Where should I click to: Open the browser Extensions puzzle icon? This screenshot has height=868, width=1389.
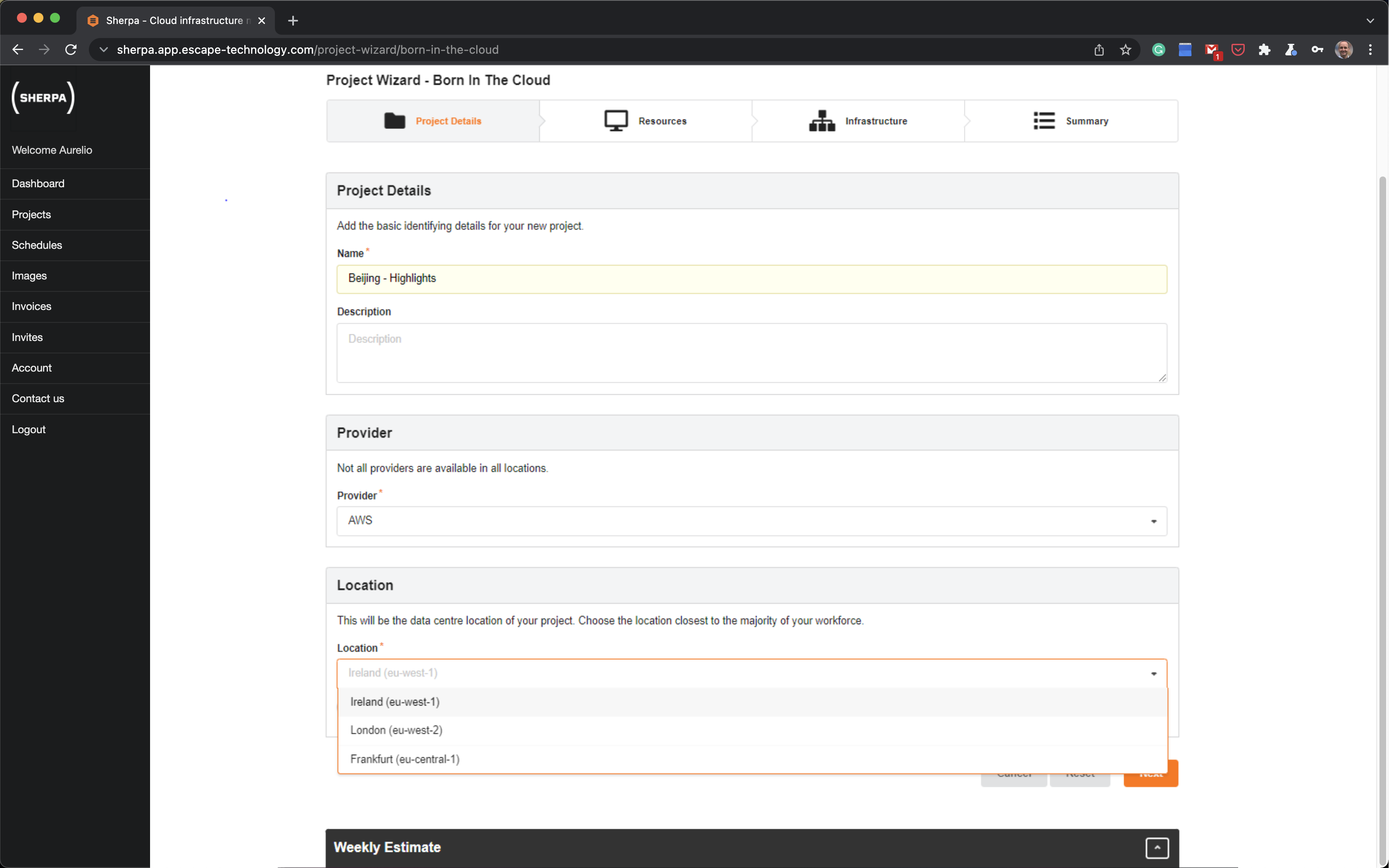[x=1264, y=50]
